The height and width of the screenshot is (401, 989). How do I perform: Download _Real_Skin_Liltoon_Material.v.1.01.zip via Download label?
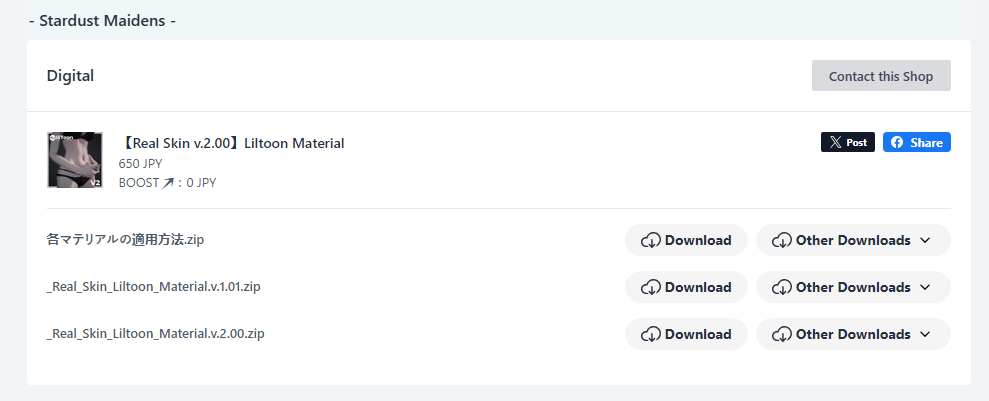(698, 288)
